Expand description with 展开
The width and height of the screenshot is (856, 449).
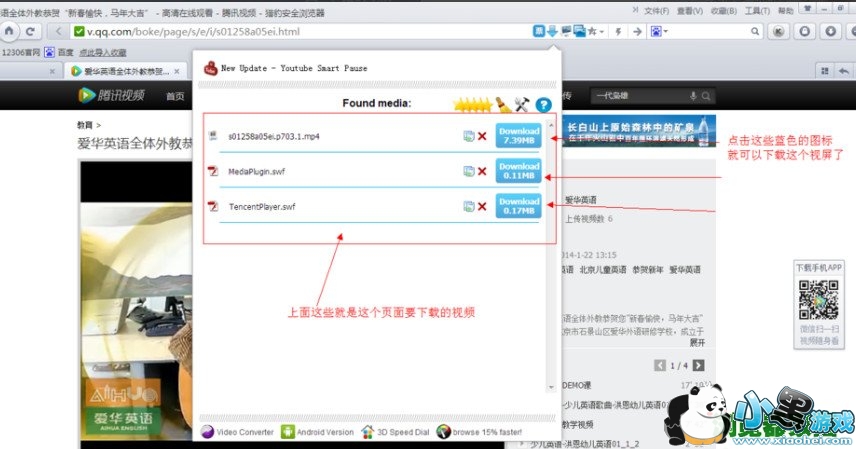point(697,342)
